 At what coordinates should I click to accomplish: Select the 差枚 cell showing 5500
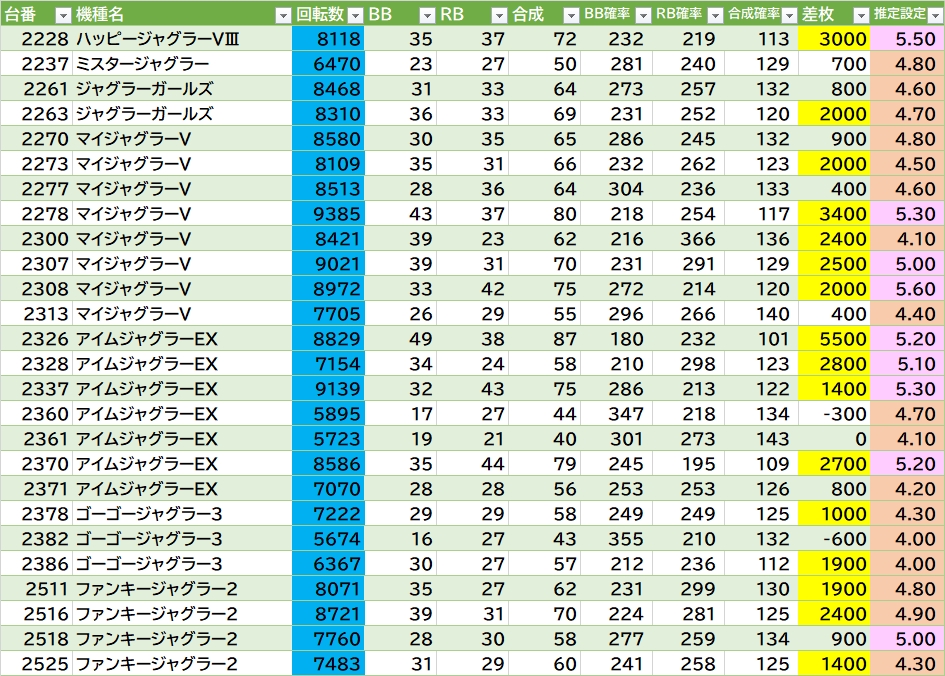pos(834,339)
